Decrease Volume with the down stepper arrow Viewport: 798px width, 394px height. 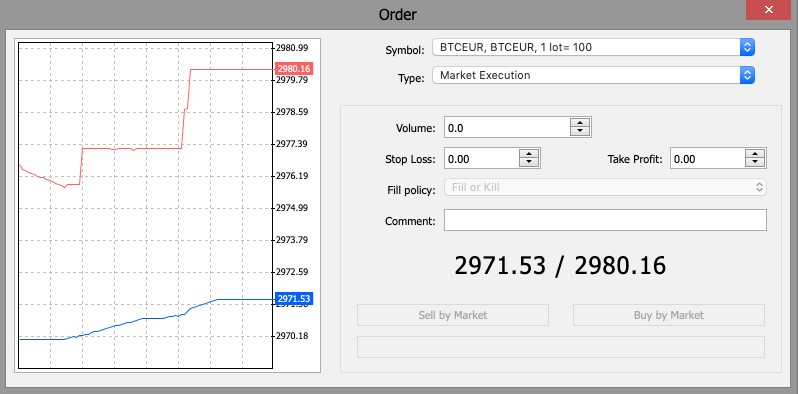coord(580,132)
